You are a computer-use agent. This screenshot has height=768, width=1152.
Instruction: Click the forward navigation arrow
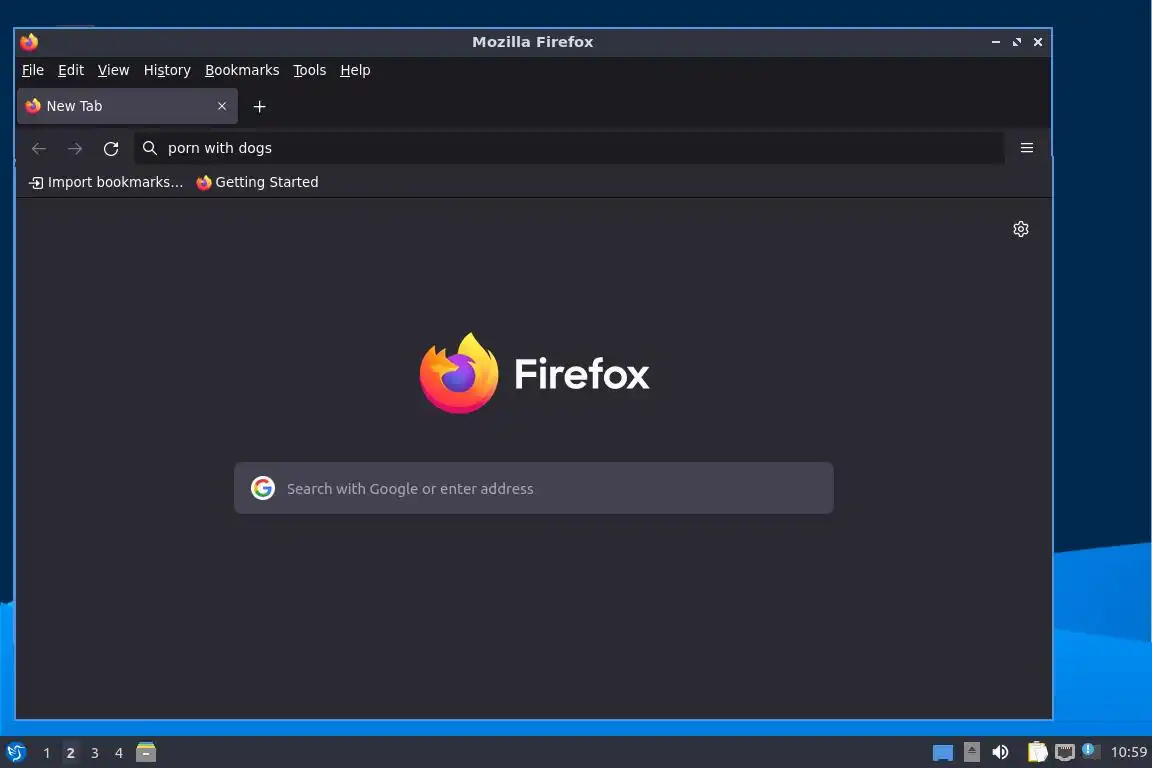(75, 148)
